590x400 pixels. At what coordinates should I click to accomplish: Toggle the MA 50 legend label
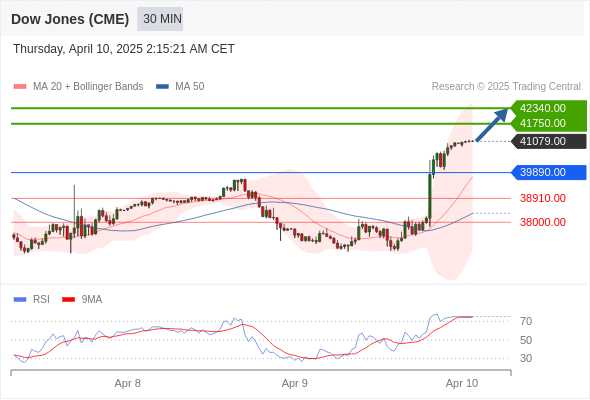coord(190,87)
